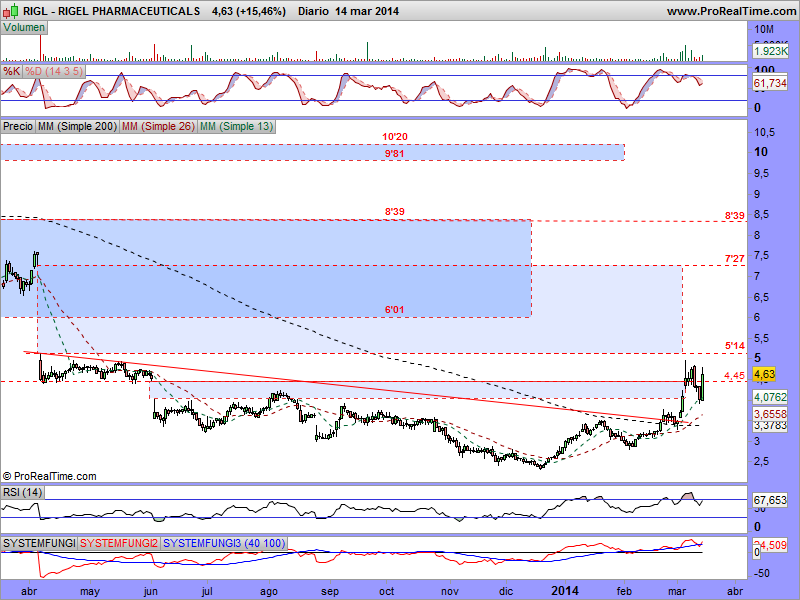Click the dic label on the time axis
The image size is (800, 600).
coord(506,591)
